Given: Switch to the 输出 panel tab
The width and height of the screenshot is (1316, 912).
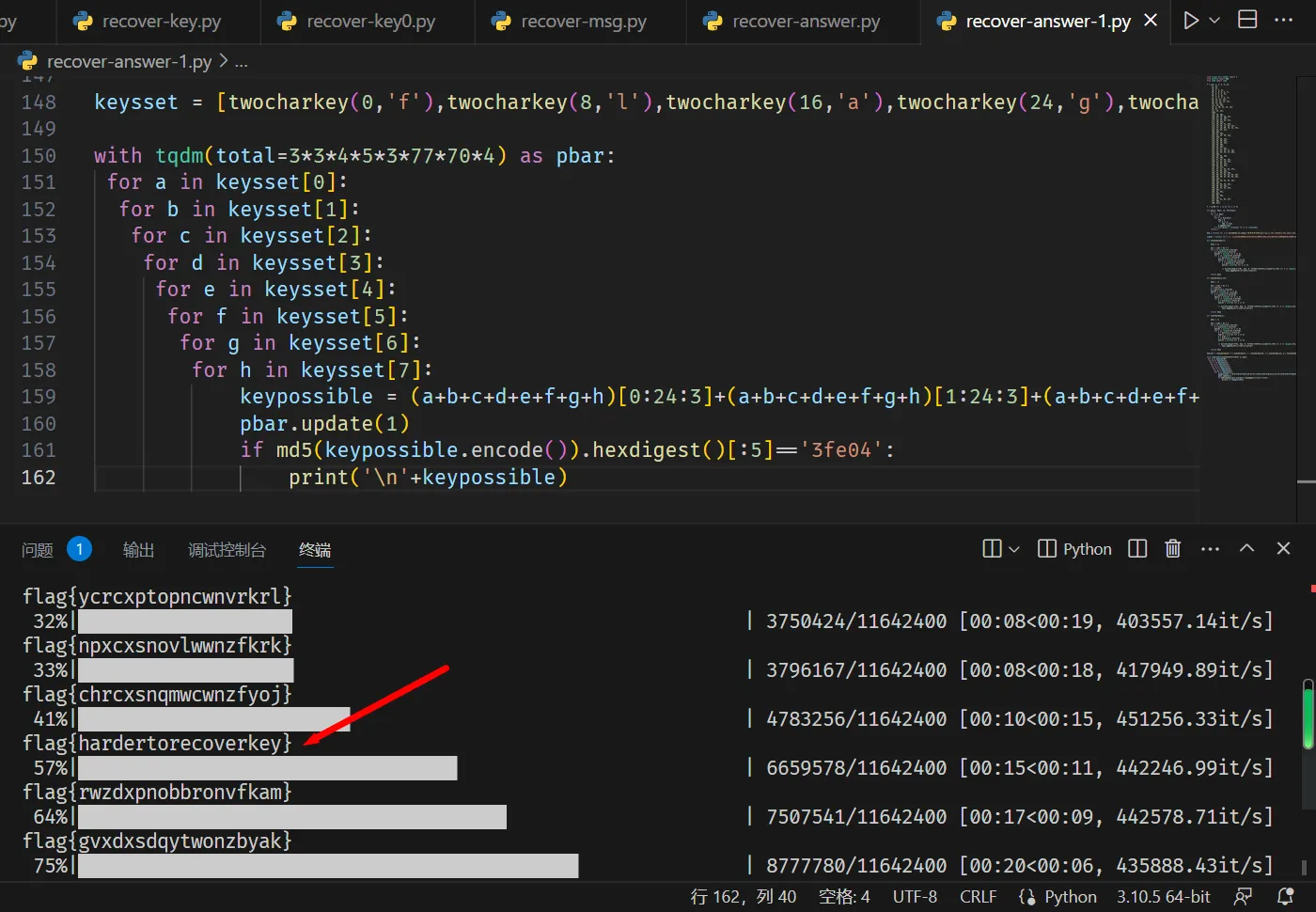Looking at the screenshot, I should (x=138, y=550).
